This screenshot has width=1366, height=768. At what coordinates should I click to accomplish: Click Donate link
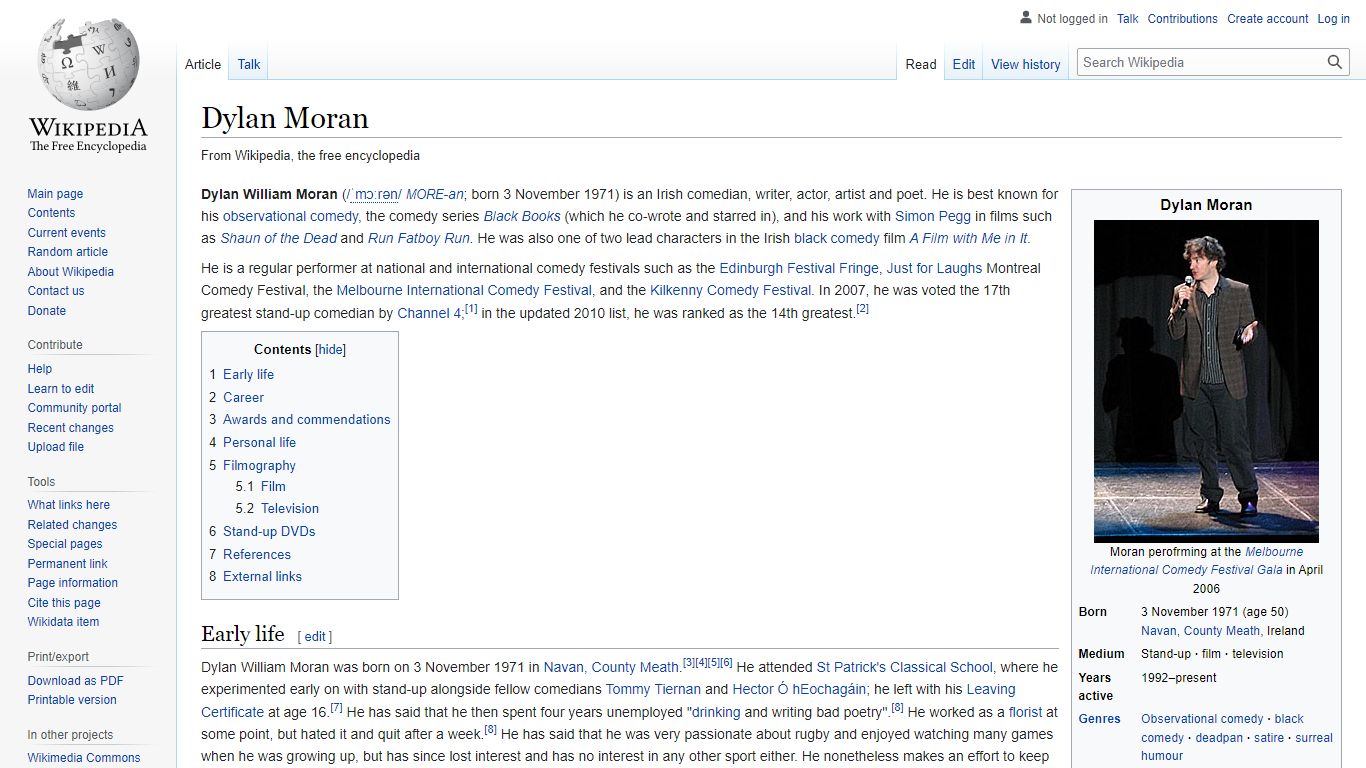coord(47,311)
